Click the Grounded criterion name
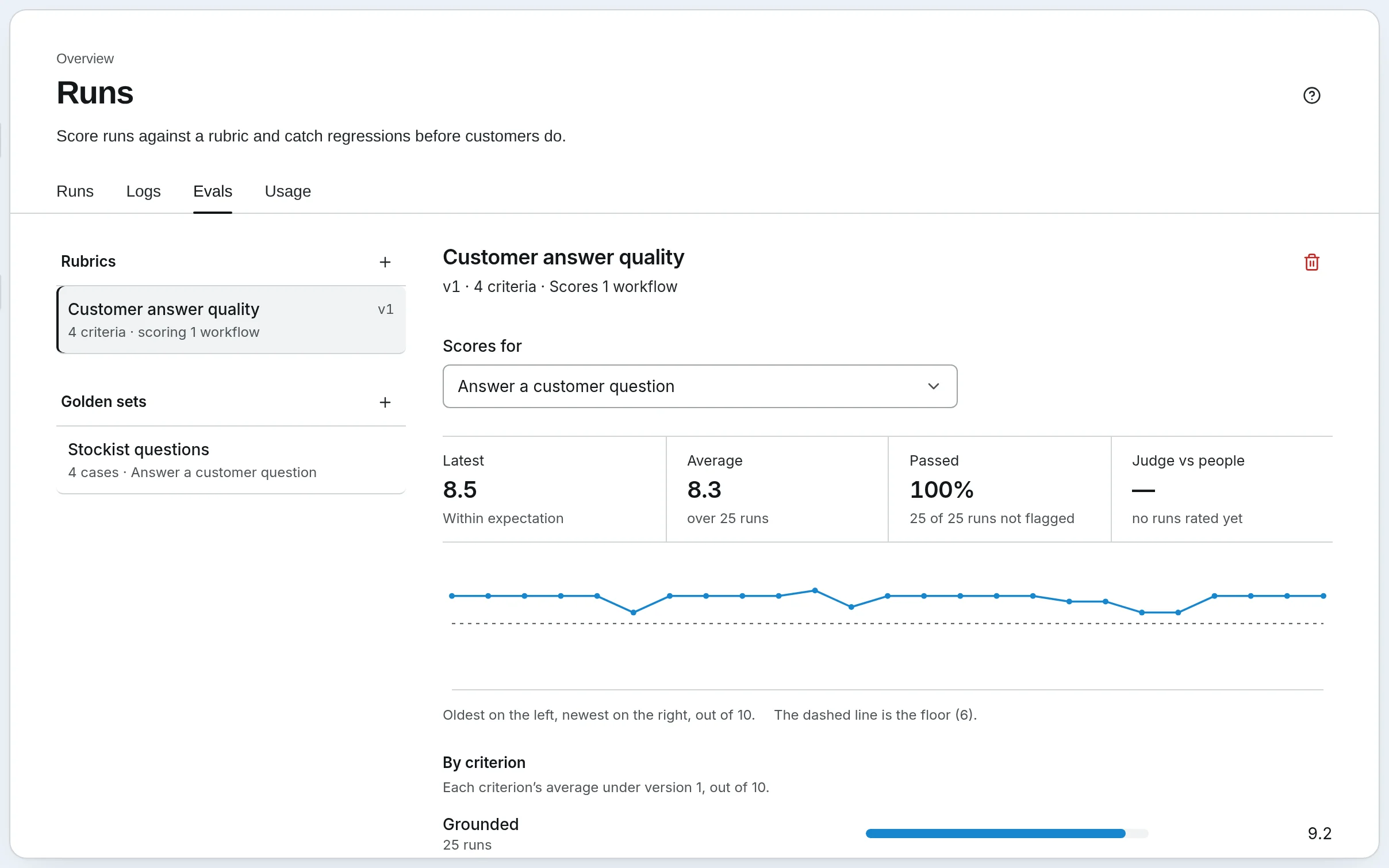This screenshot has height=868, width=1389. [x=481, y=824]
